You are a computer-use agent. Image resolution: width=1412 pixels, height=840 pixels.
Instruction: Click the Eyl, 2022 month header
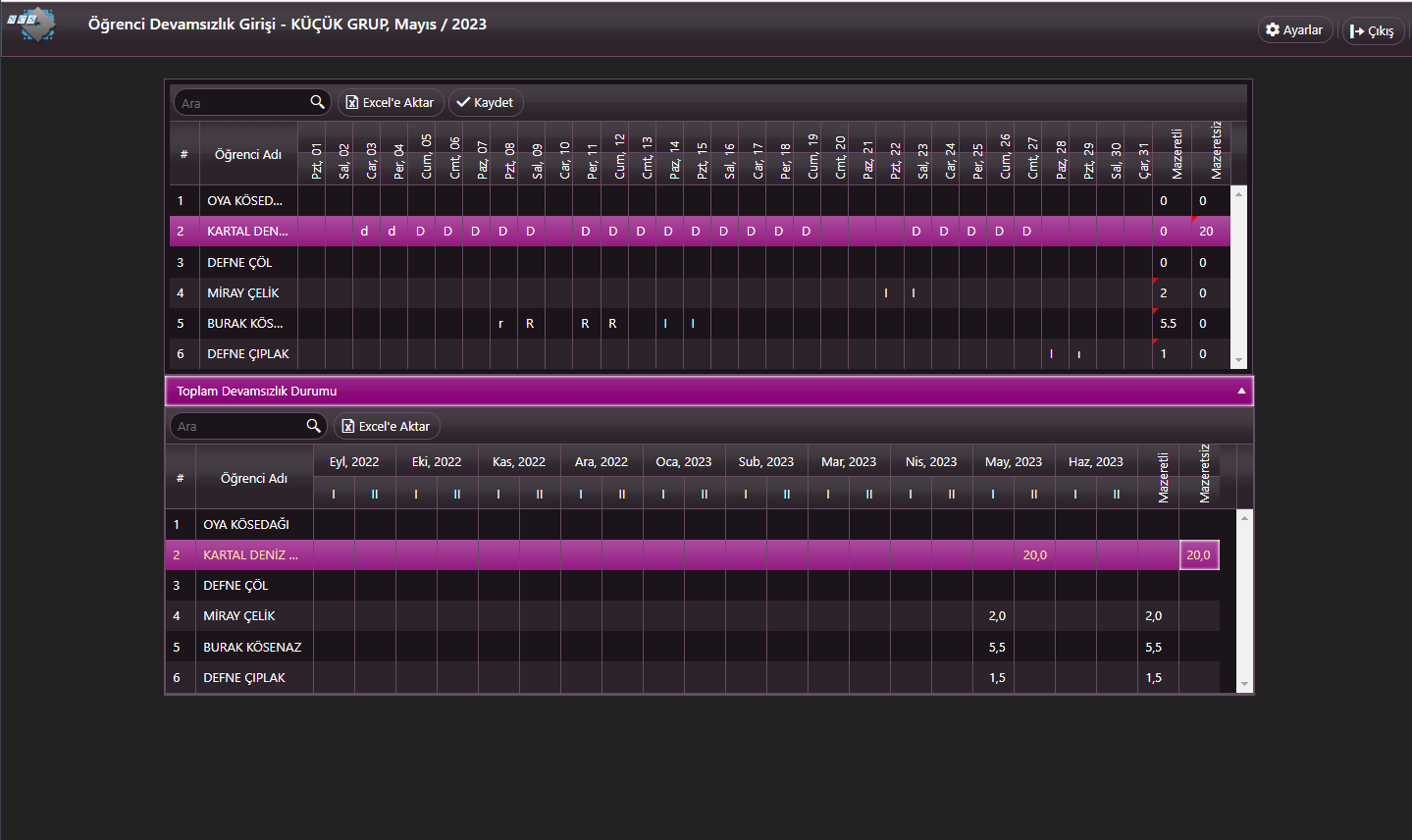pos(354,461)
